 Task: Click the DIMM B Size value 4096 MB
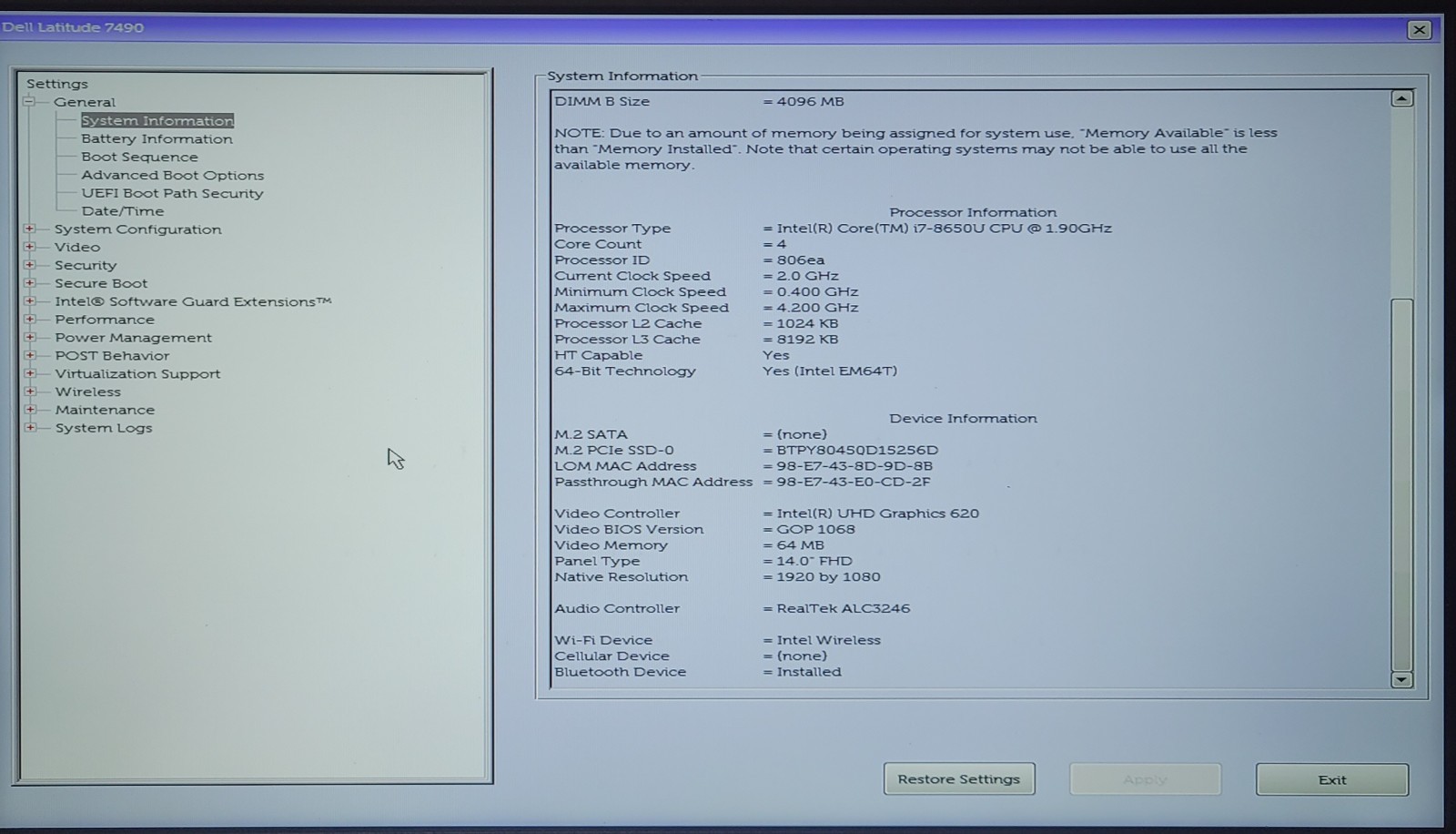click(810, 101)
